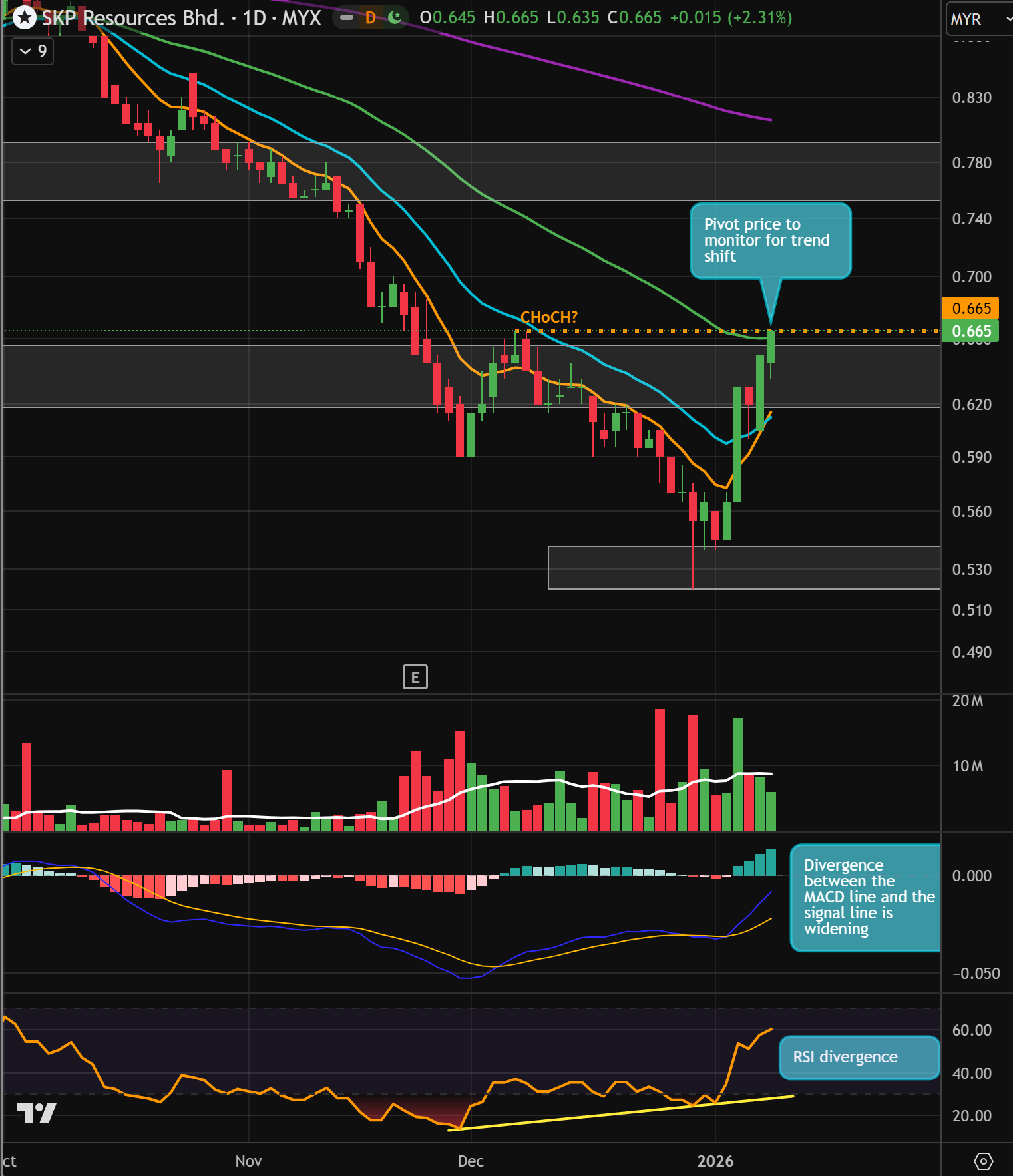Click the 0.700 price axis label

click(972, 277)
